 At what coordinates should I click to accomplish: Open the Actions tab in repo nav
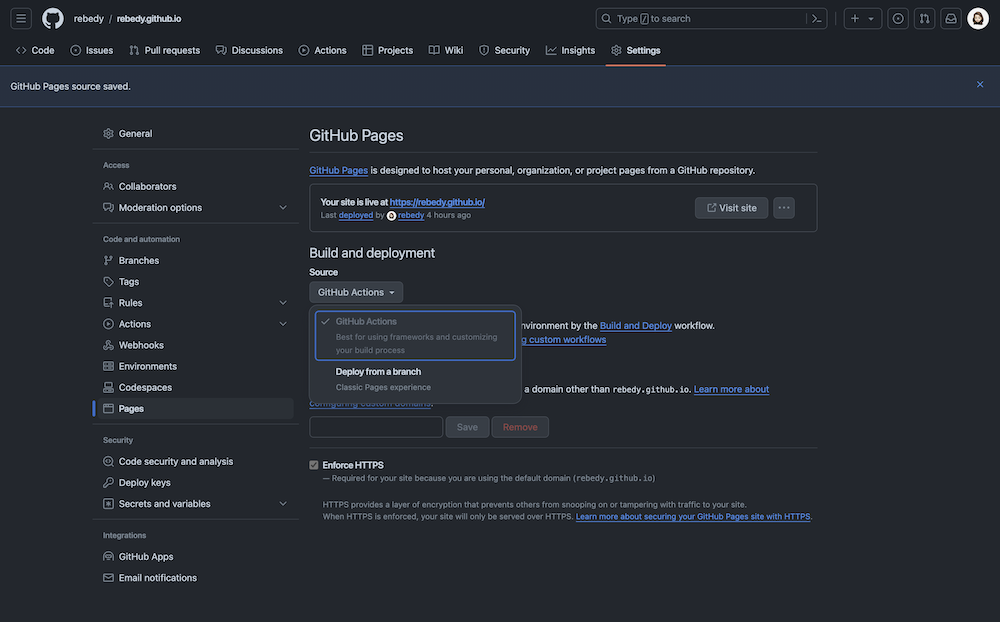point(323,50)
